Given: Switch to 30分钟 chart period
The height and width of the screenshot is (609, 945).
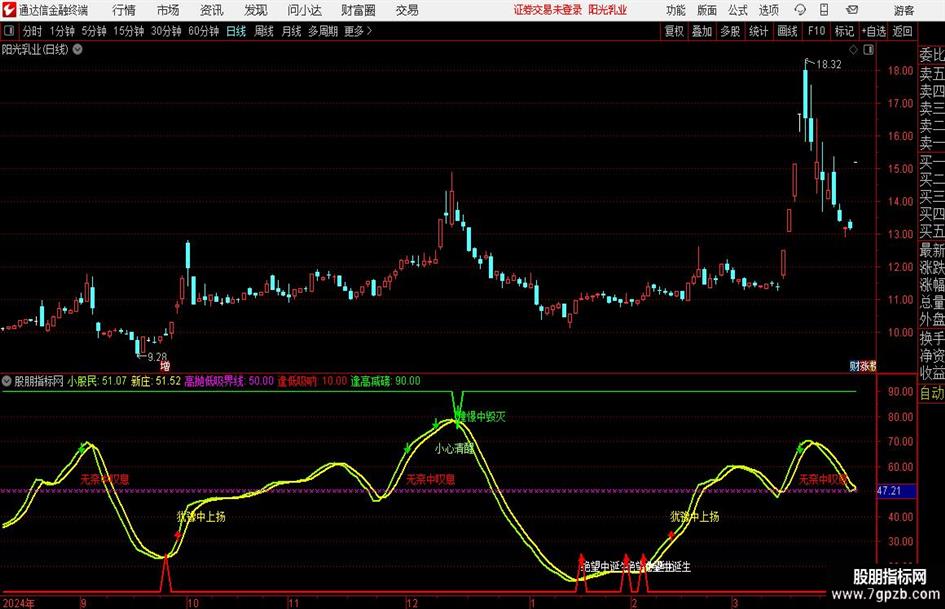Looking at the screenshot, I should [166, 31].
